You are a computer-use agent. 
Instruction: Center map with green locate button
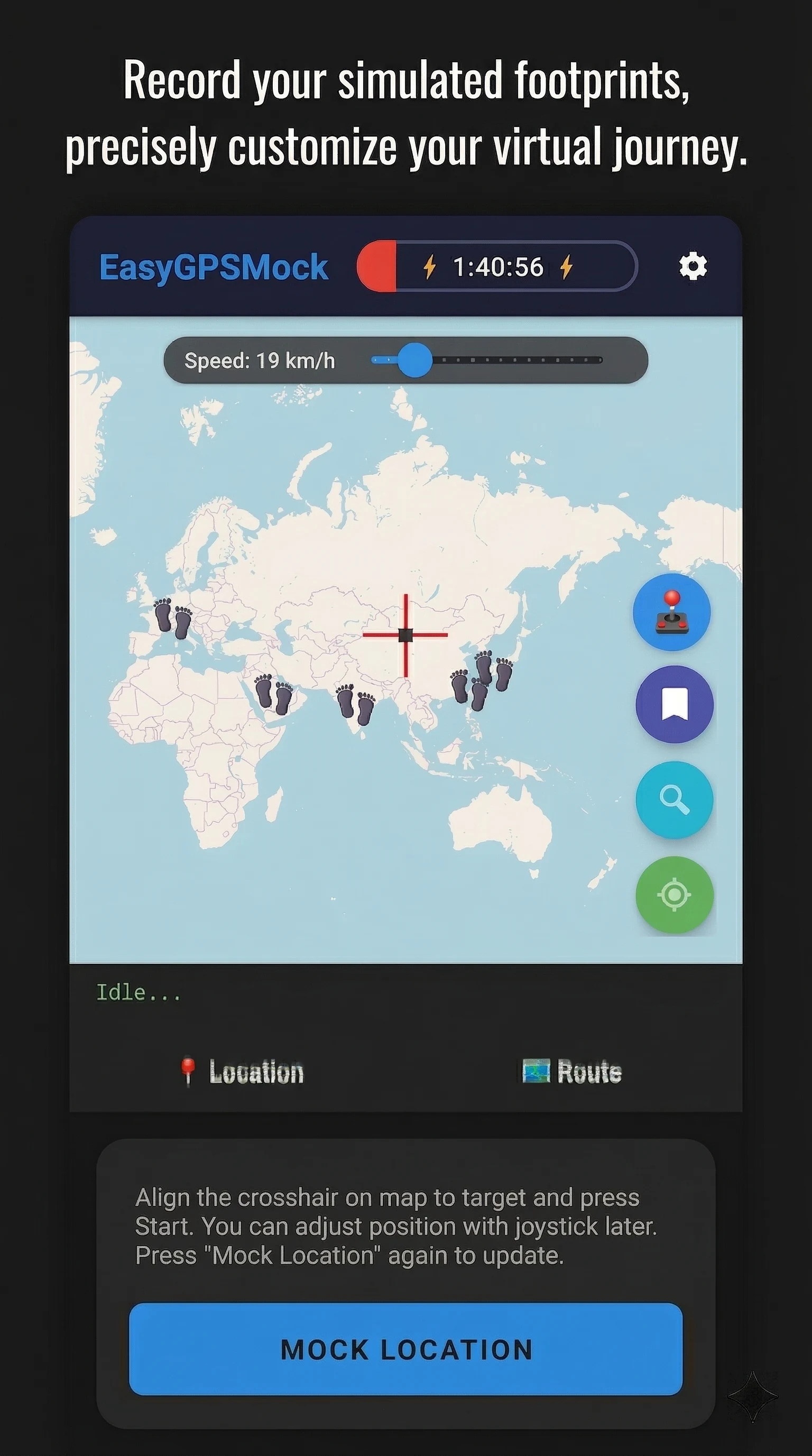coord(674,895)
